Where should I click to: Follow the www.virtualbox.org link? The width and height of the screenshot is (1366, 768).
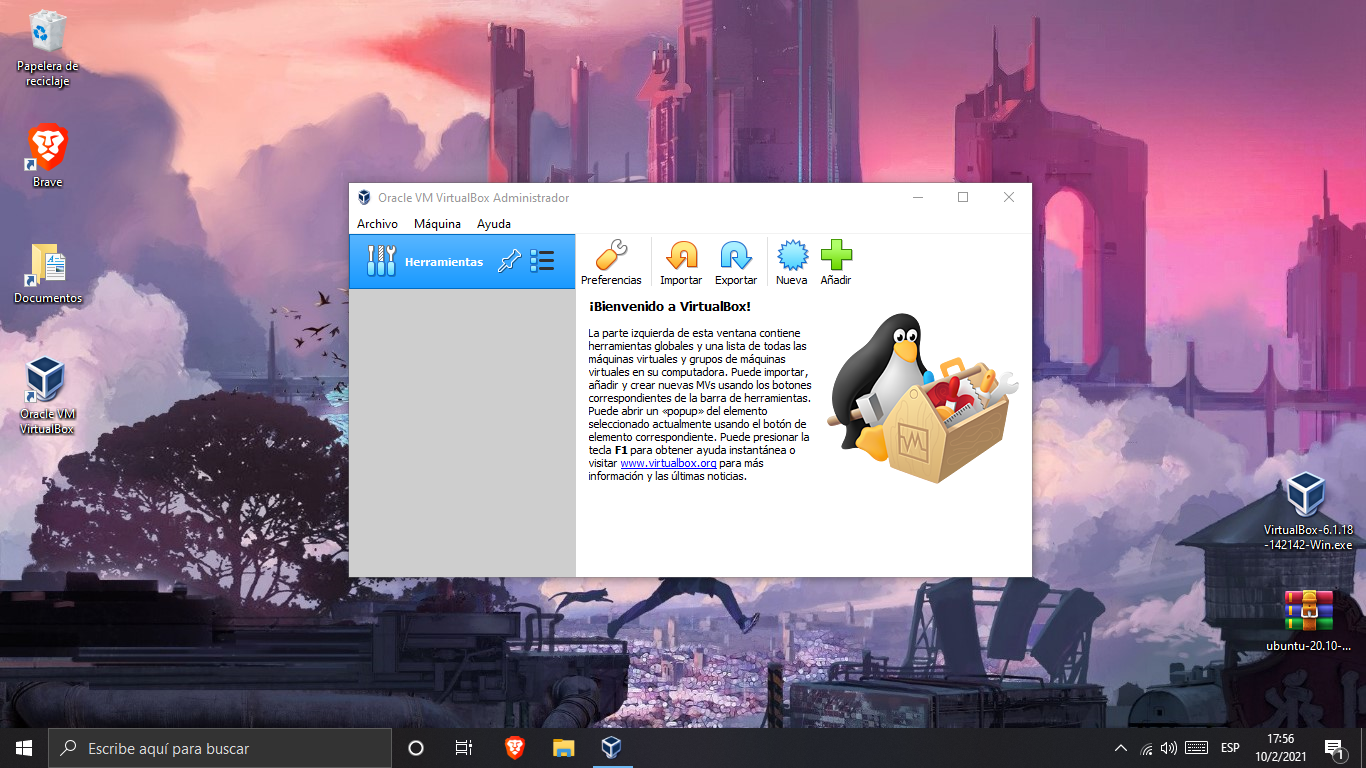[x=668, y=463]
